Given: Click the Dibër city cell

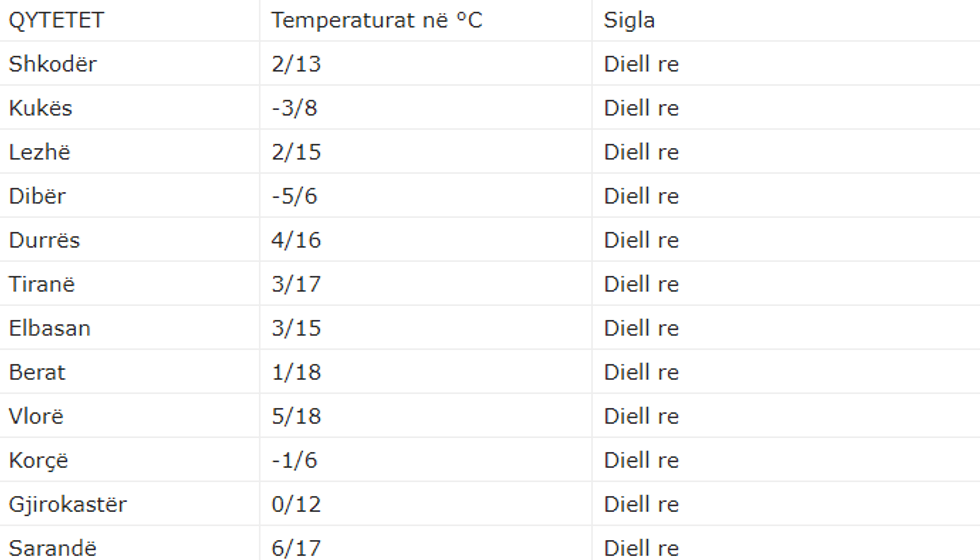Looking at the screenshot, I should click(x=37, y=196).
